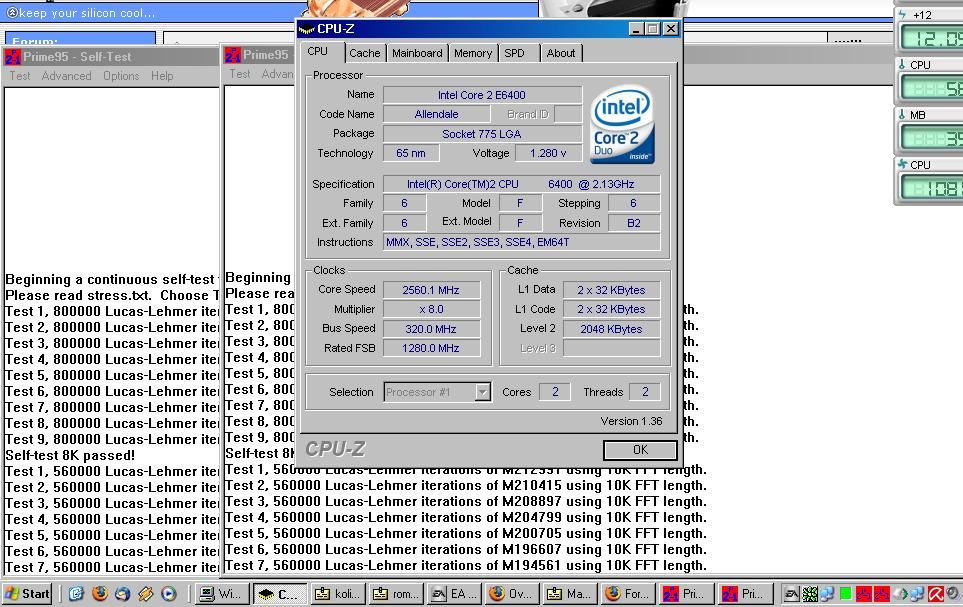Screen dimensions: 963x607
Task: Click the Code Name value Allendale
Action: tap(437, 114)
